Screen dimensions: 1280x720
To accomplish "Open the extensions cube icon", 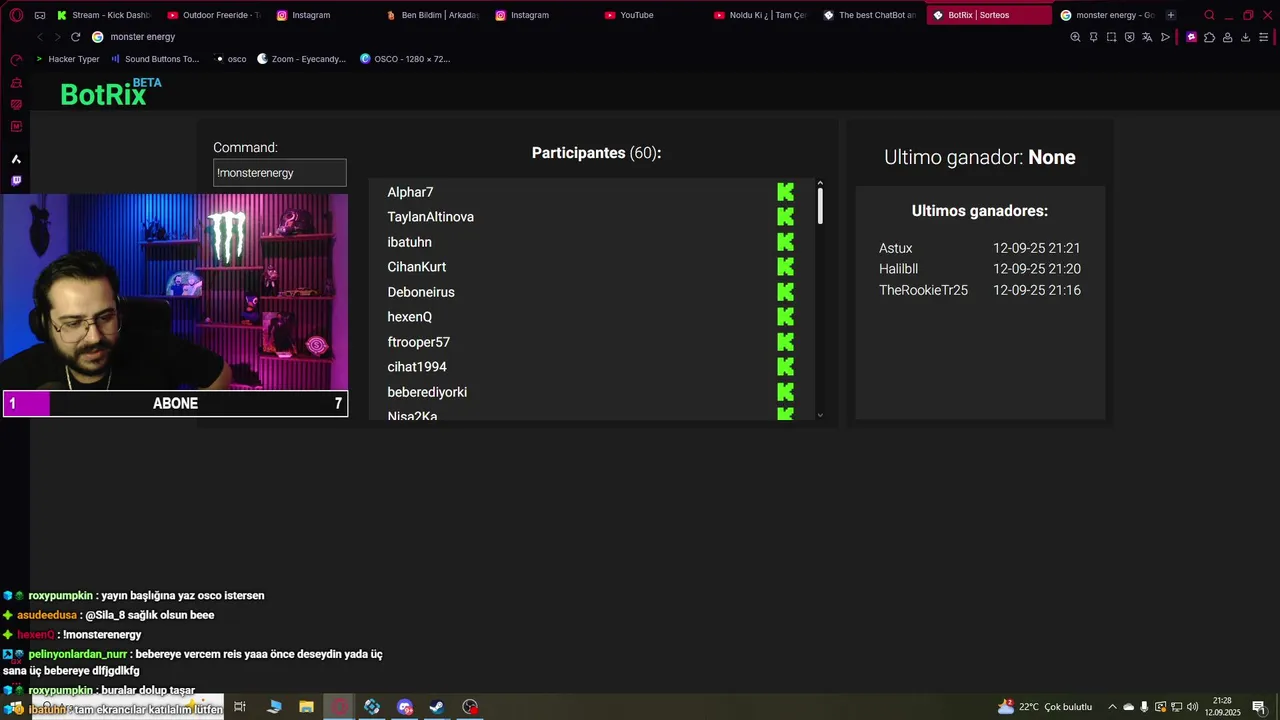I will click(1209, 37).
